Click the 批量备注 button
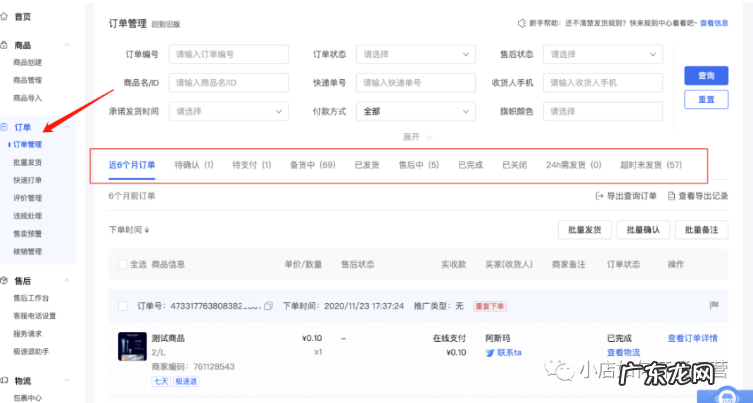The image size is (753, 403). (x=702, y=230)
